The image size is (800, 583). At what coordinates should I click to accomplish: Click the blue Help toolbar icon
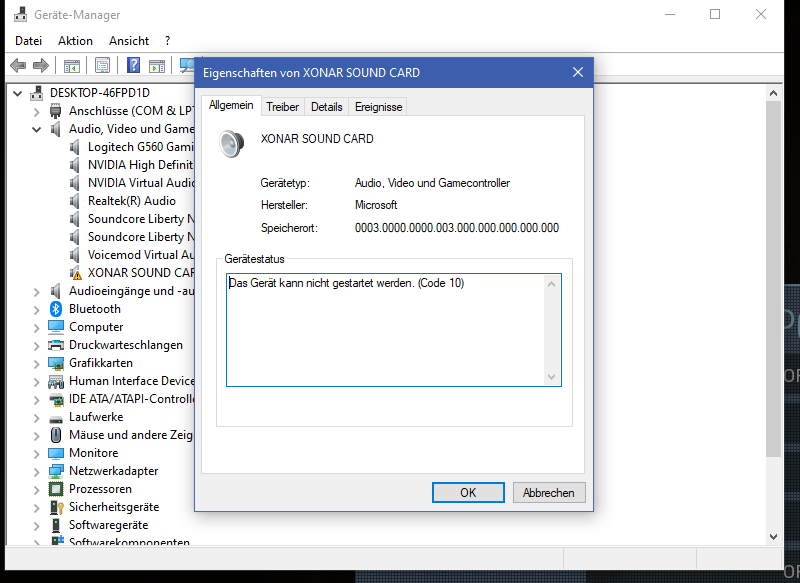(x=134, y=65)
